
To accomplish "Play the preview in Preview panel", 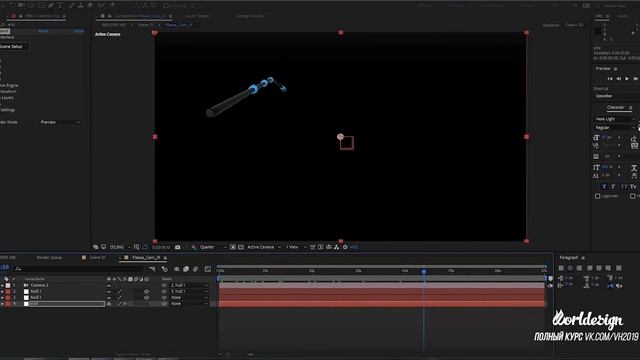I will pos(627,78).
